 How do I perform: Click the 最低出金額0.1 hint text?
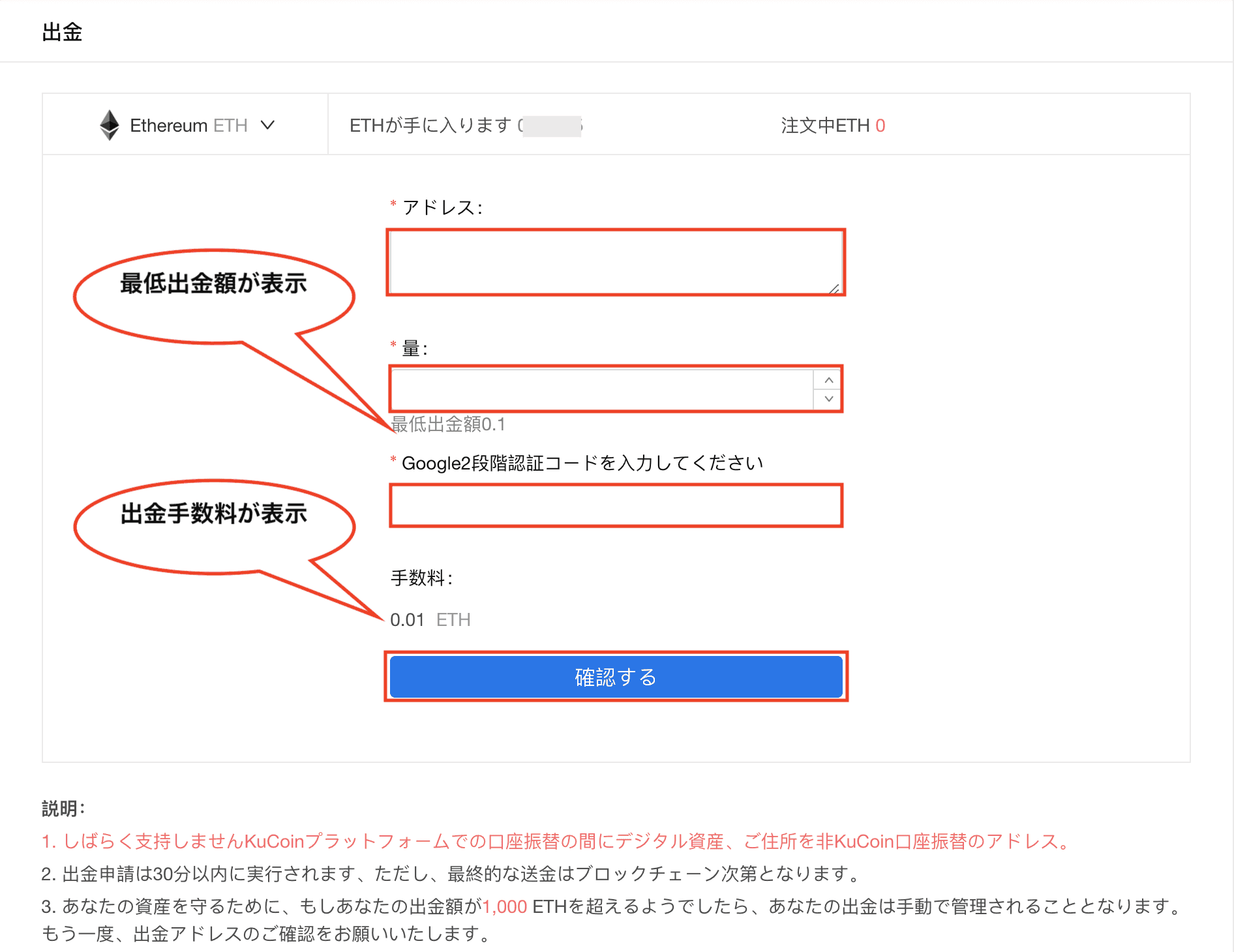point(449,424)
